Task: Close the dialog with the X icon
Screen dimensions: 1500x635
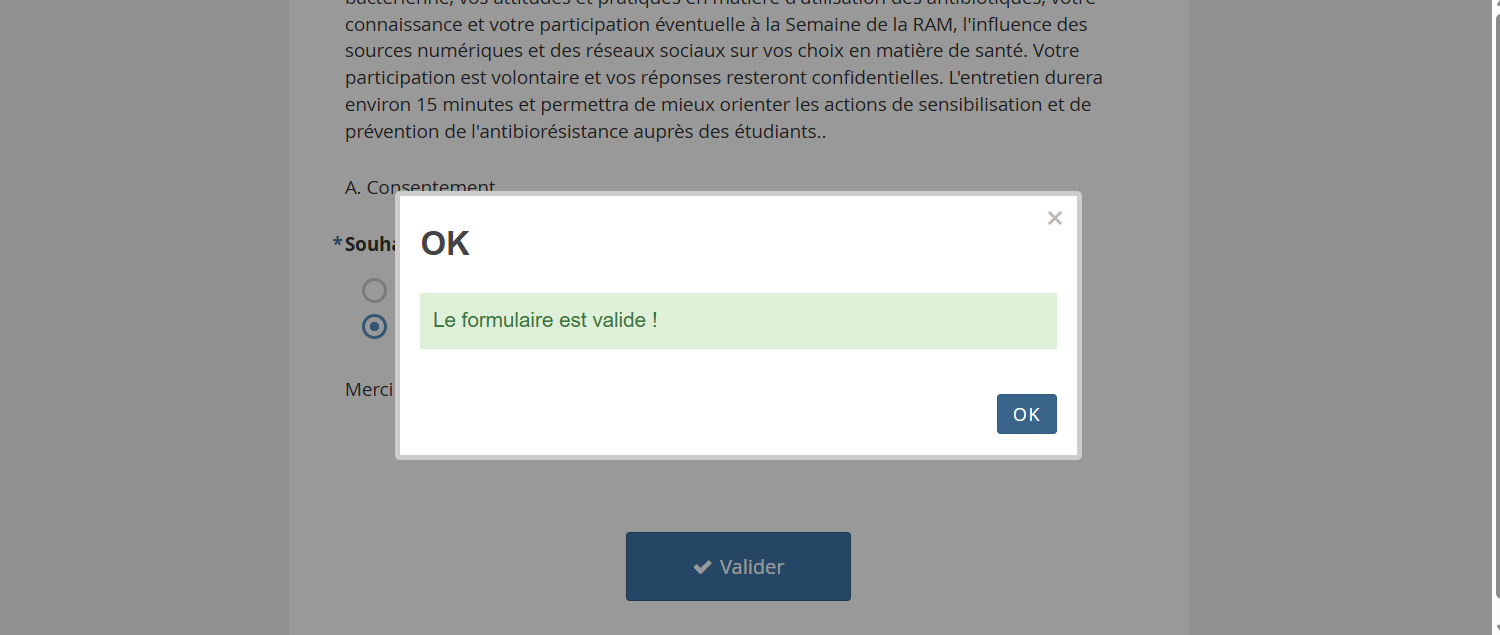Action: tap(1054, 218)
